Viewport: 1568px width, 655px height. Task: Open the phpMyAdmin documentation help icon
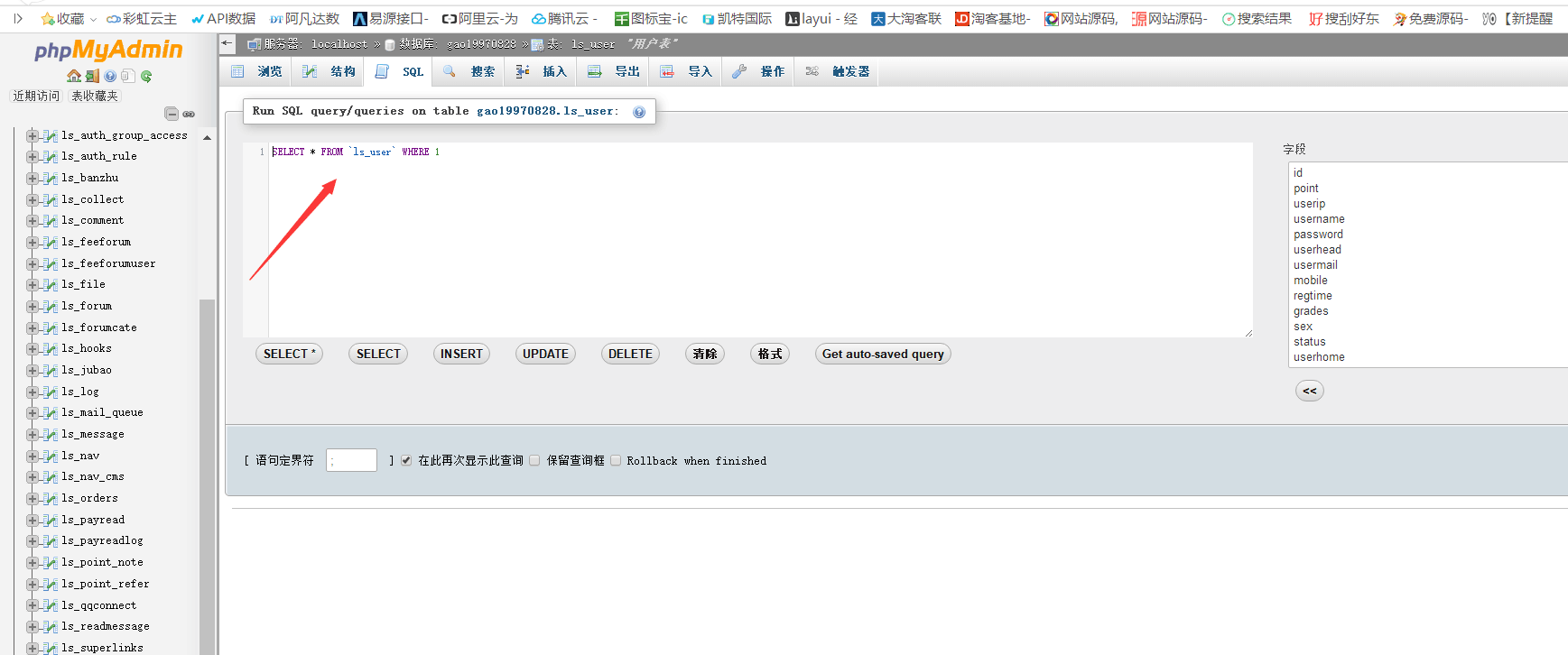coord(110,77)
